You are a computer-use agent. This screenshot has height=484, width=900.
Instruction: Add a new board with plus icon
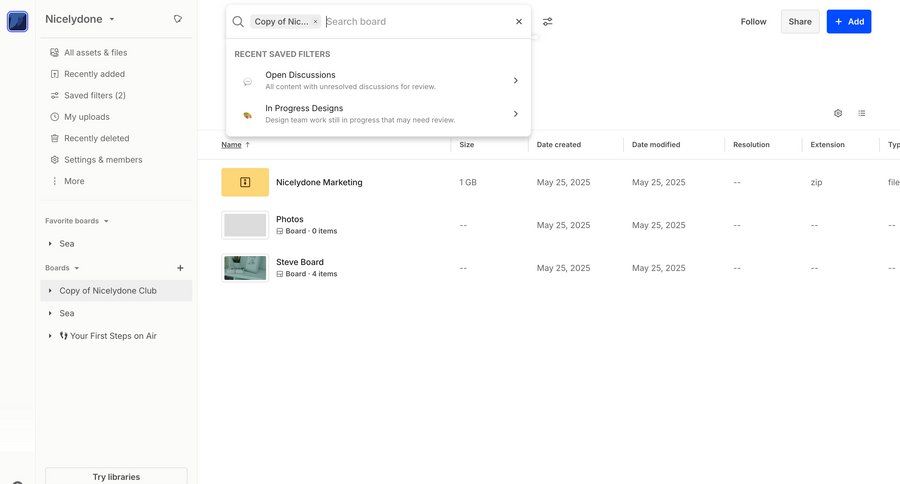(180, 268)
